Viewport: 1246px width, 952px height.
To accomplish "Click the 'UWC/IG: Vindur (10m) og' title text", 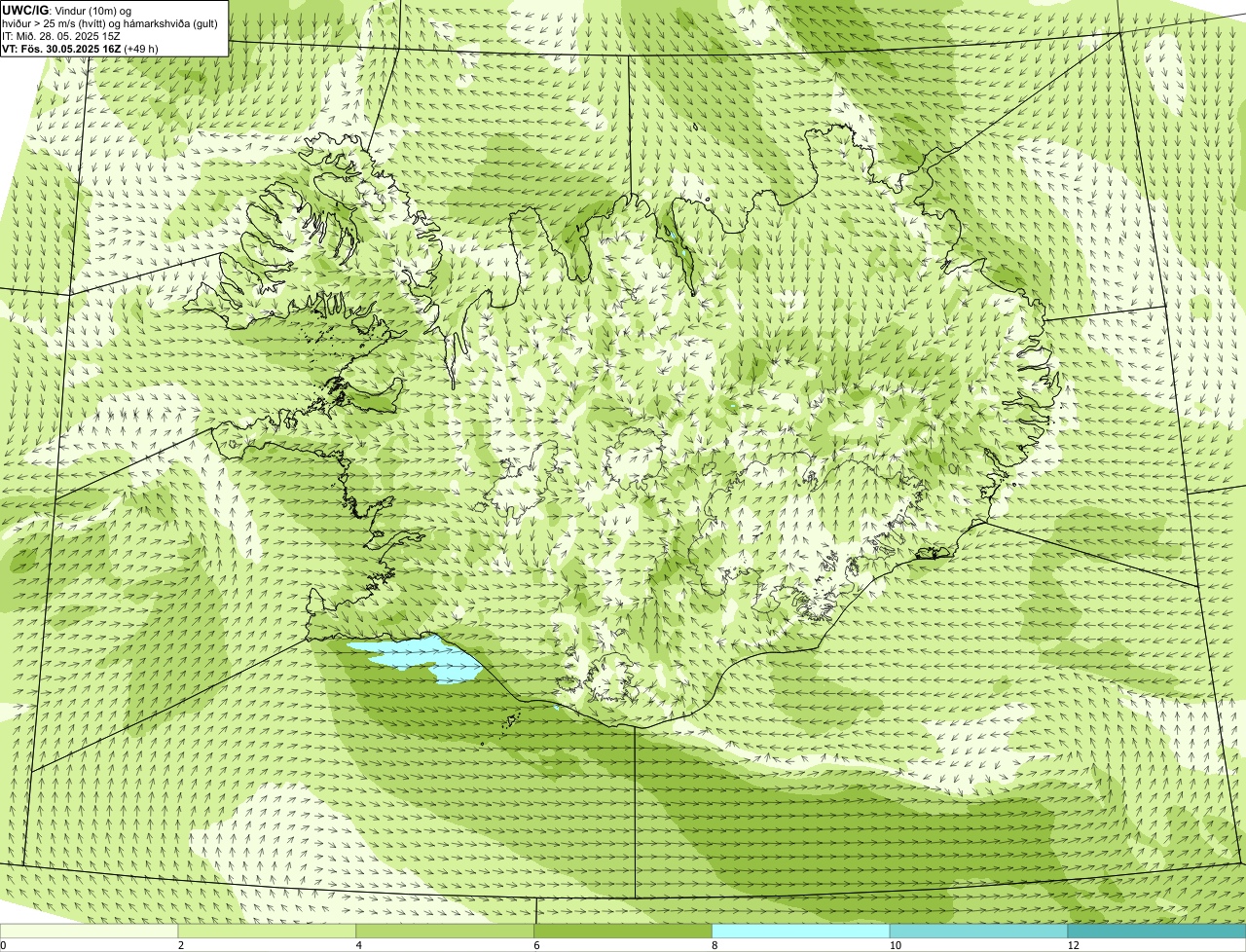I will 66,10.
